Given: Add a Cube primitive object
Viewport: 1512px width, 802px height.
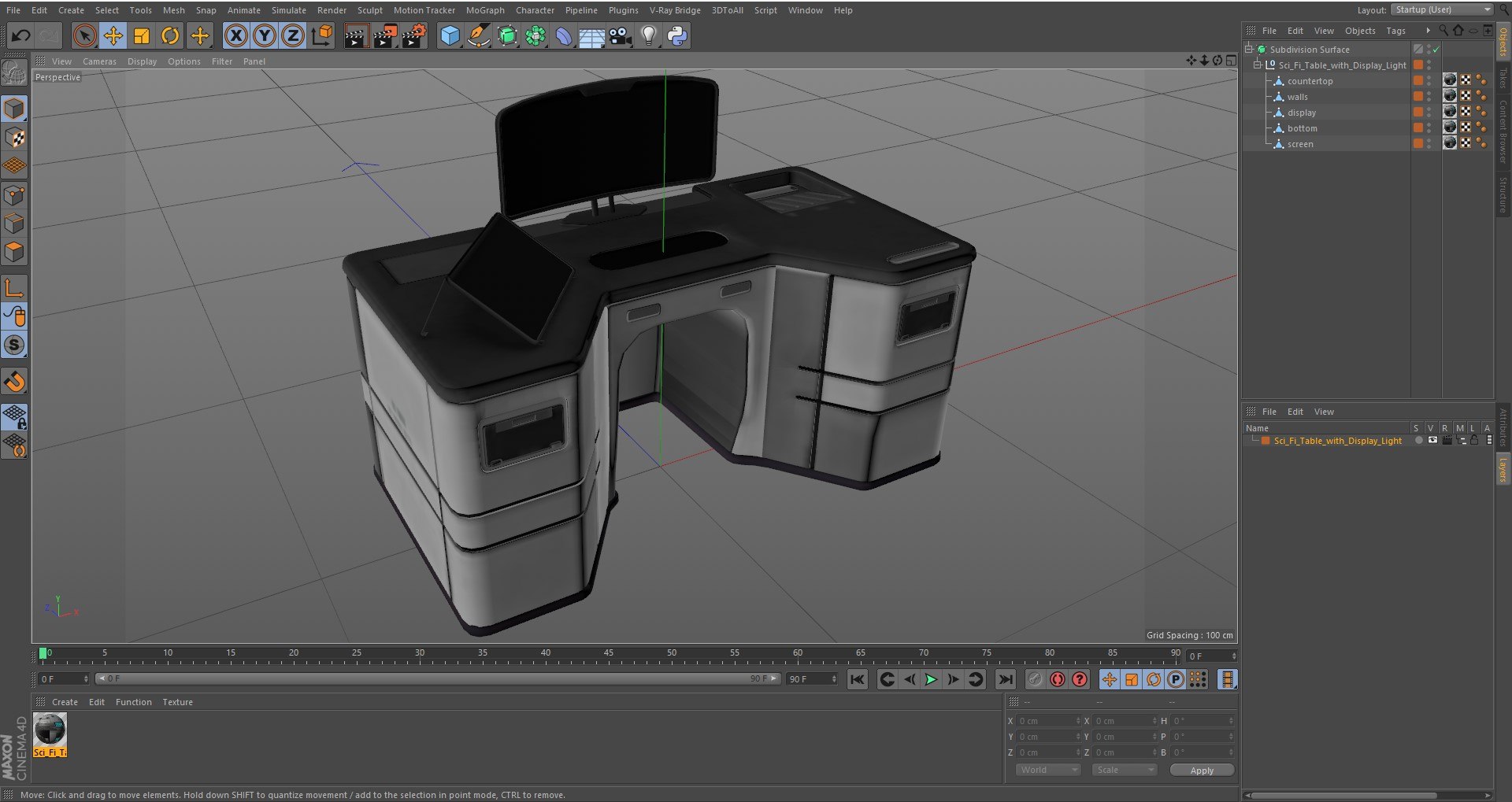Looking at the screenshot, I should pyautogui.click(x=450, y=35).
